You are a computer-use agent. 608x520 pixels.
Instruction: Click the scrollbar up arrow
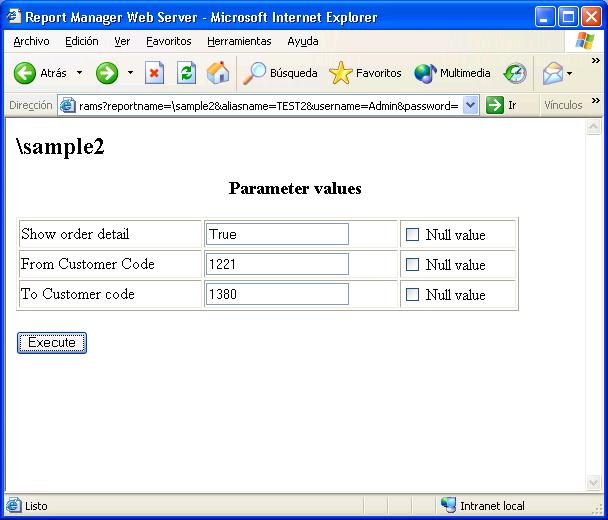click(593, 126)
